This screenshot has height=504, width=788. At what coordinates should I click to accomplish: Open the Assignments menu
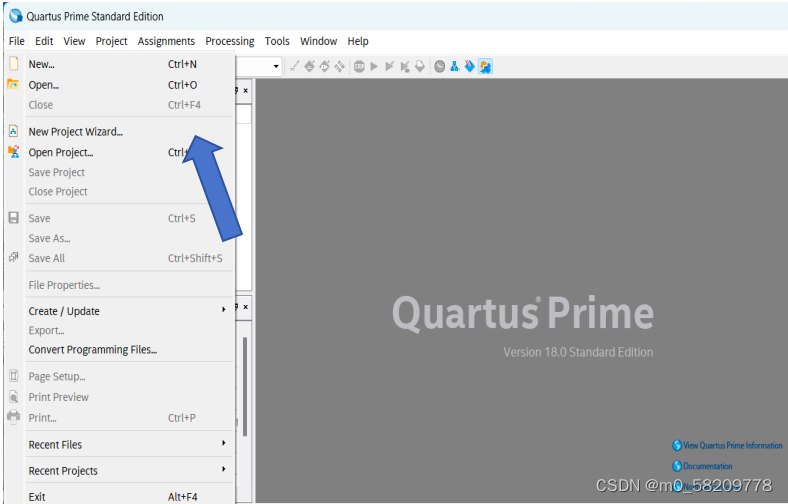pos(166,41)
